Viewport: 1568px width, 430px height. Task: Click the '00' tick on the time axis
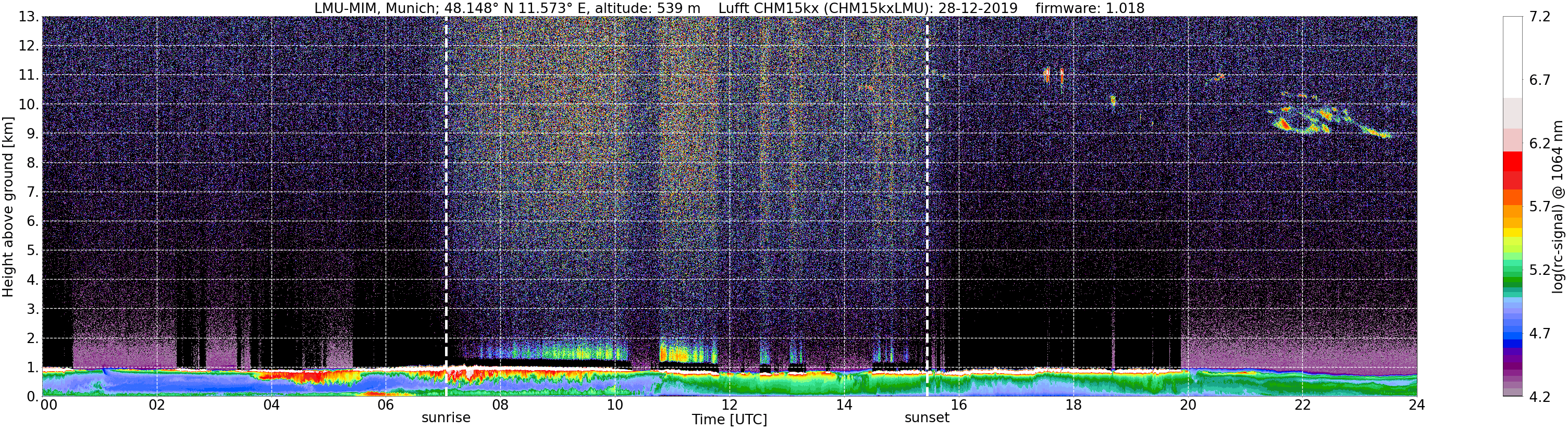click(48, 405)
